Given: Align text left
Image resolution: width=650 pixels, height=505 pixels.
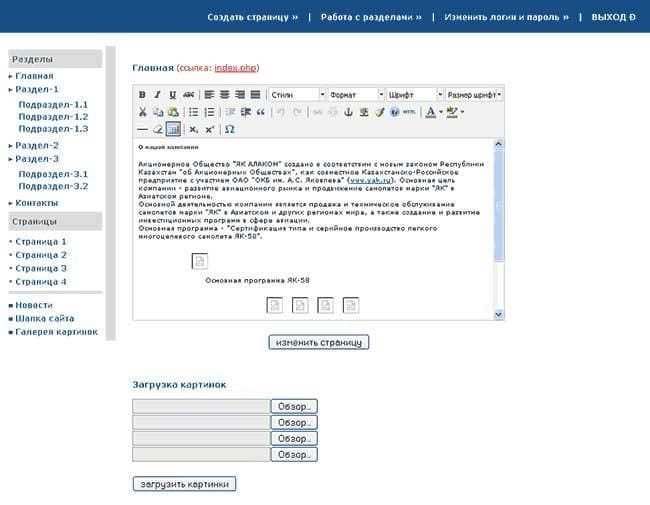Looking at the screenshot, I should coord(209,95).
